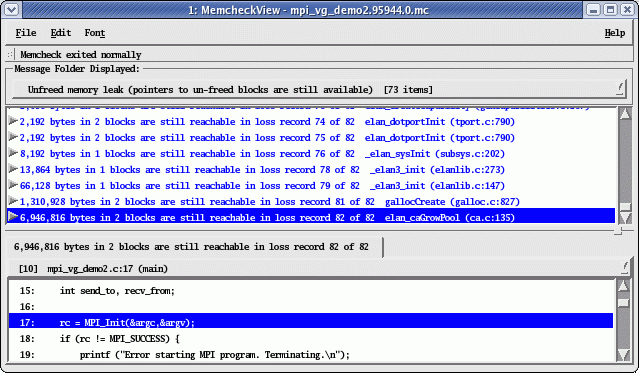Select the _elan_sysInit (subsys.c:202) message row
The image size is (639, 373).
click(311, 154)
